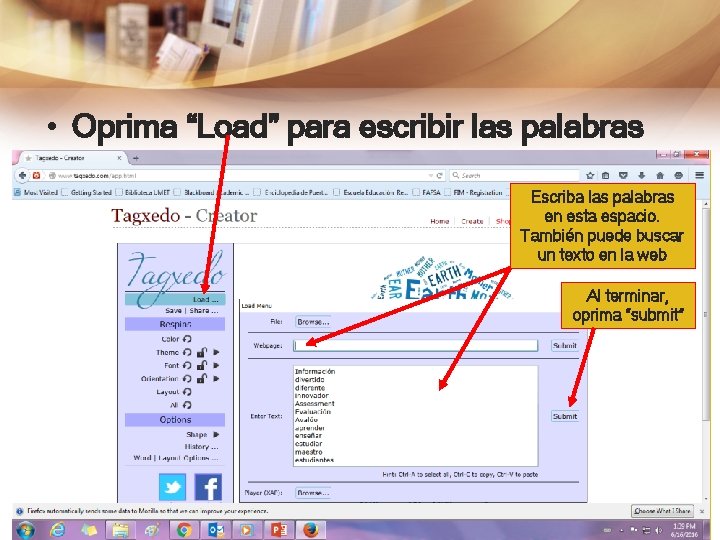The image size is (720, 540).
Task: Open the History menu item
Action: 202,446
